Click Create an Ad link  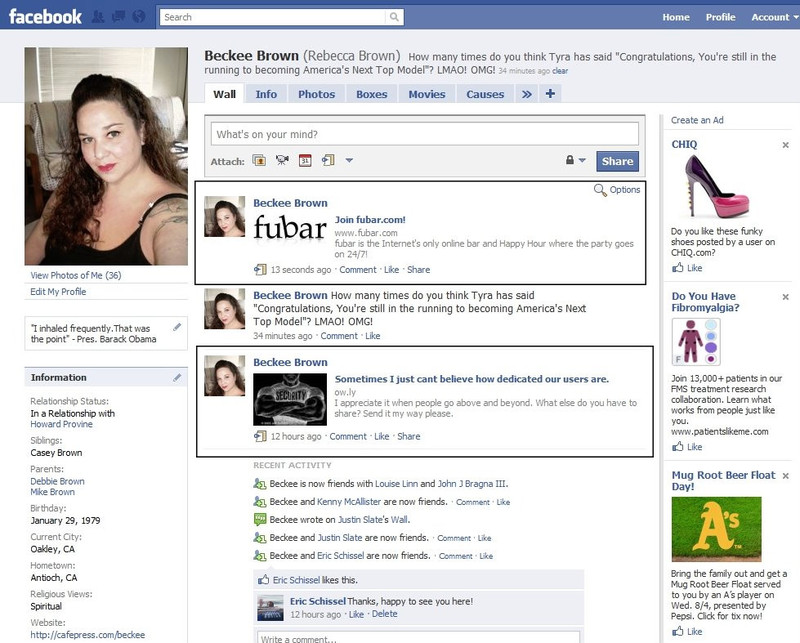tap(697, 120)
